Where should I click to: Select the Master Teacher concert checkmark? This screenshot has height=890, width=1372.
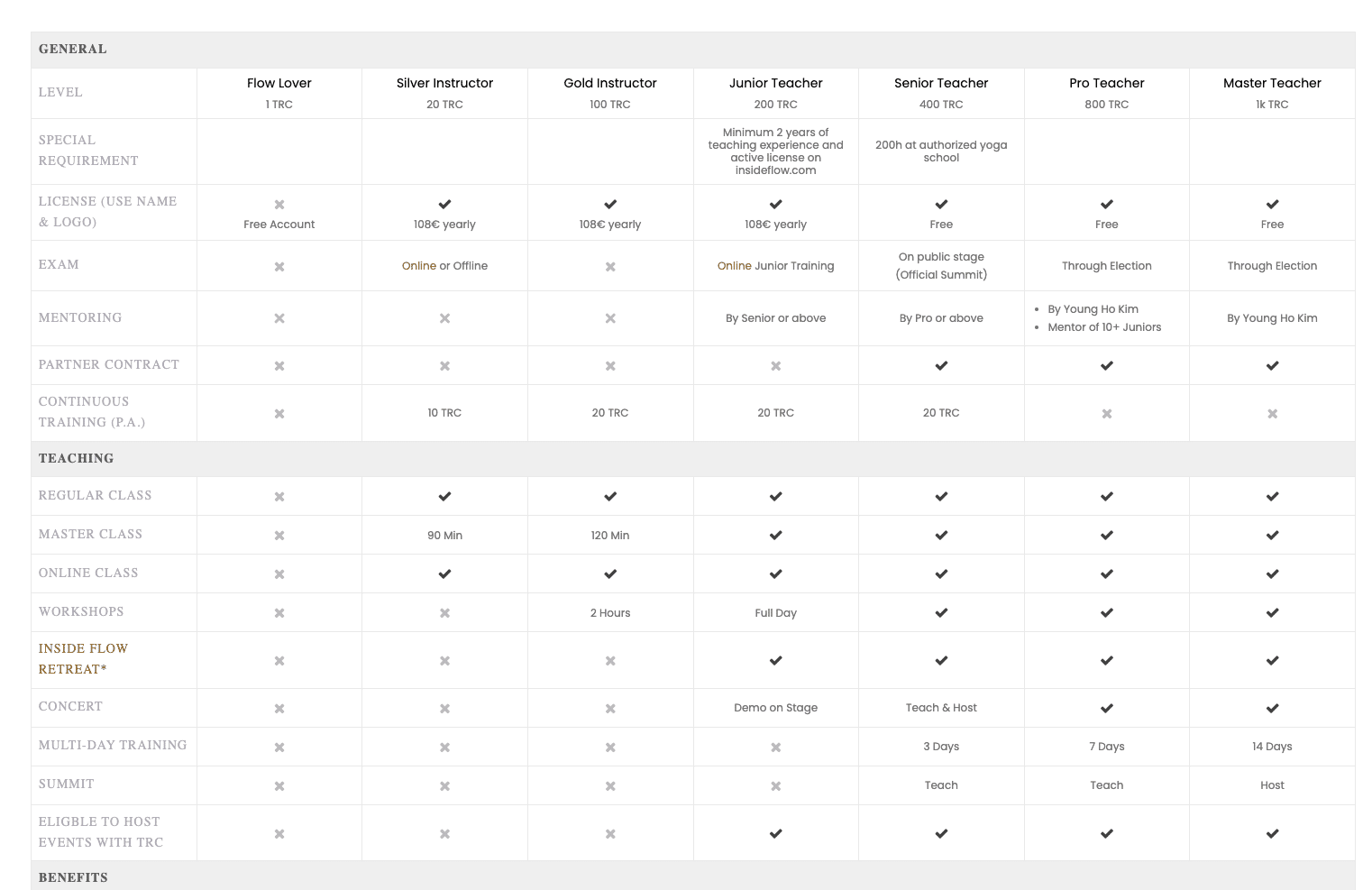point(1272,709)
